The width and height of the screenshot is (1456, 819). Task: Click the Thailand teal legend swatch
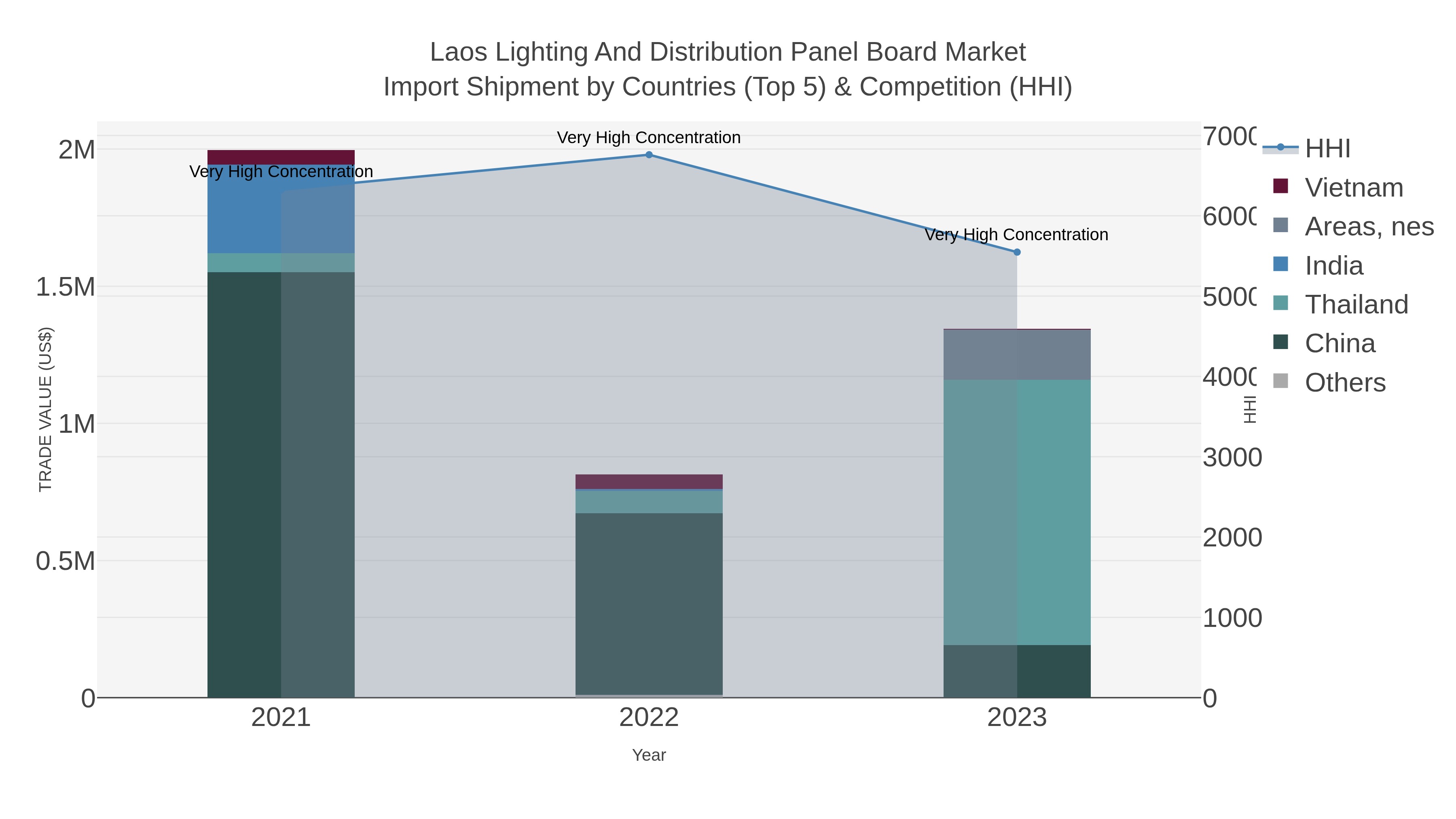tap(1280, 303)
